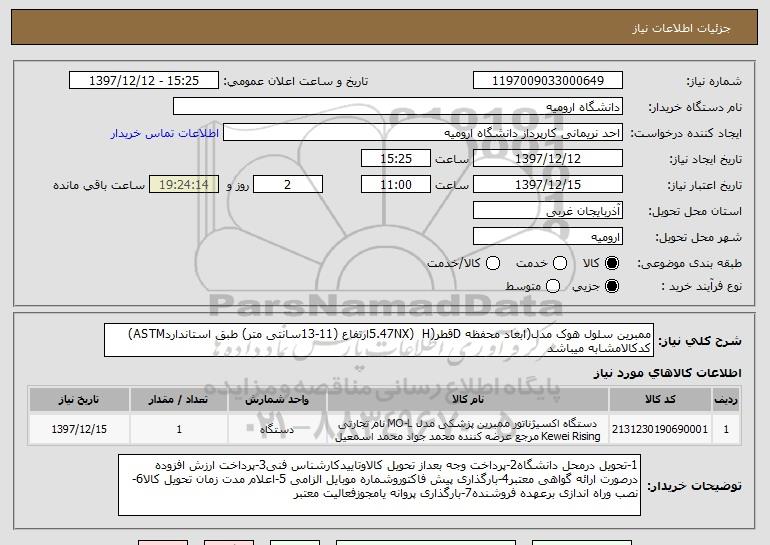Click the توضیحات خریدار label

tap(694, 486)
